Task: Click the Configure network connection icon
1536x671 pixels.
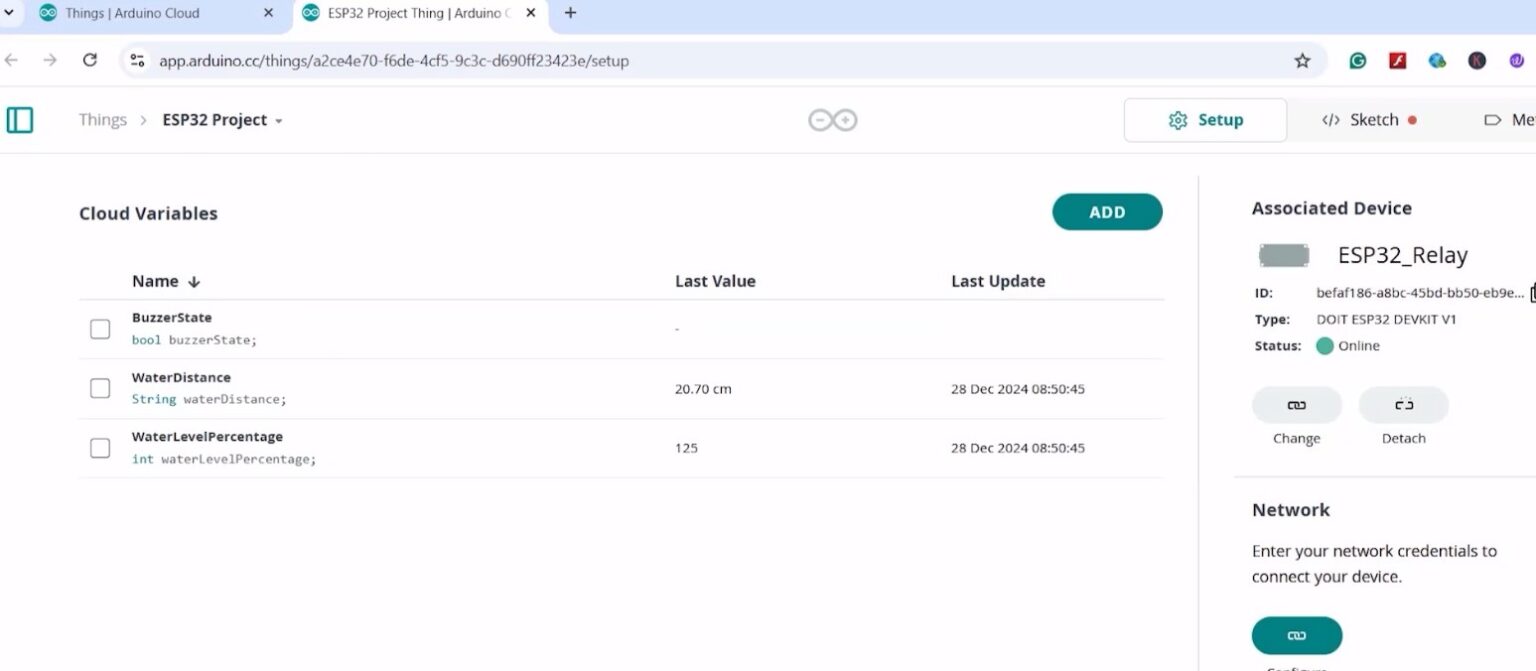Action: click(1296, 635)
